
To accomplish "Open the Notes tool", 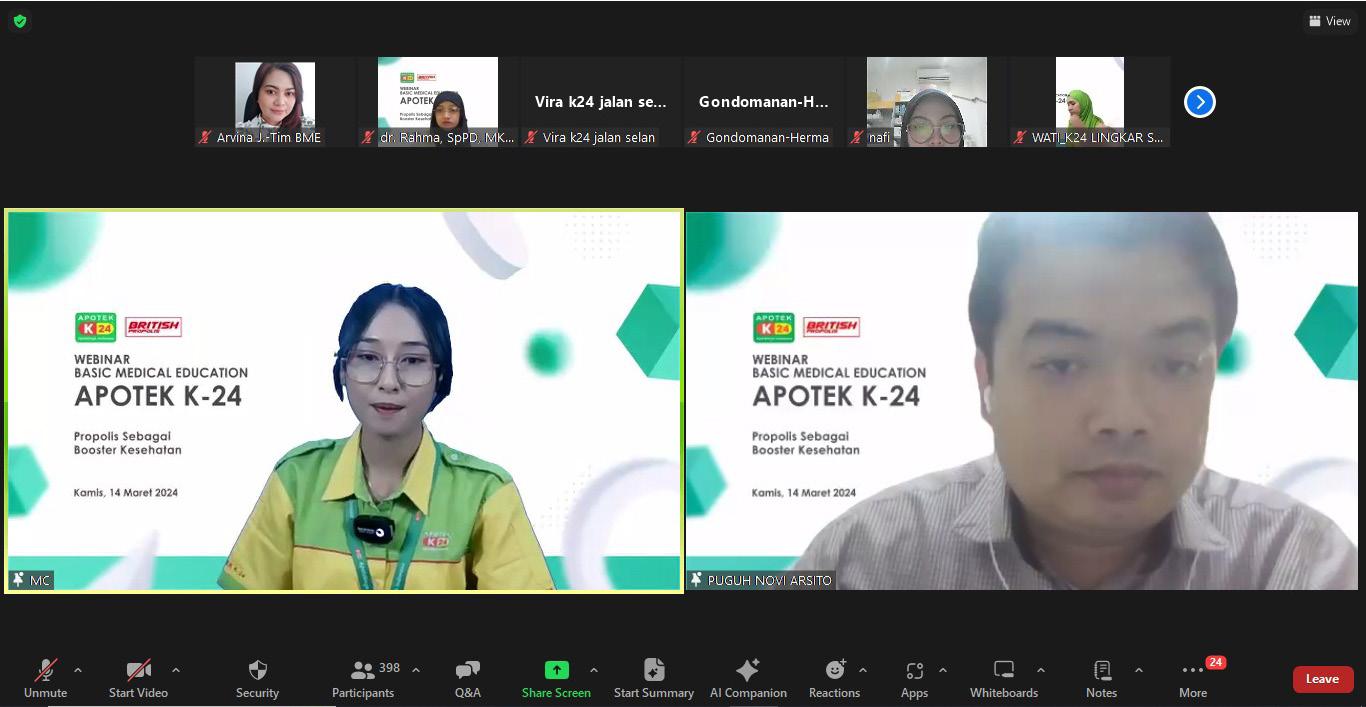I will coord(1102,679).
